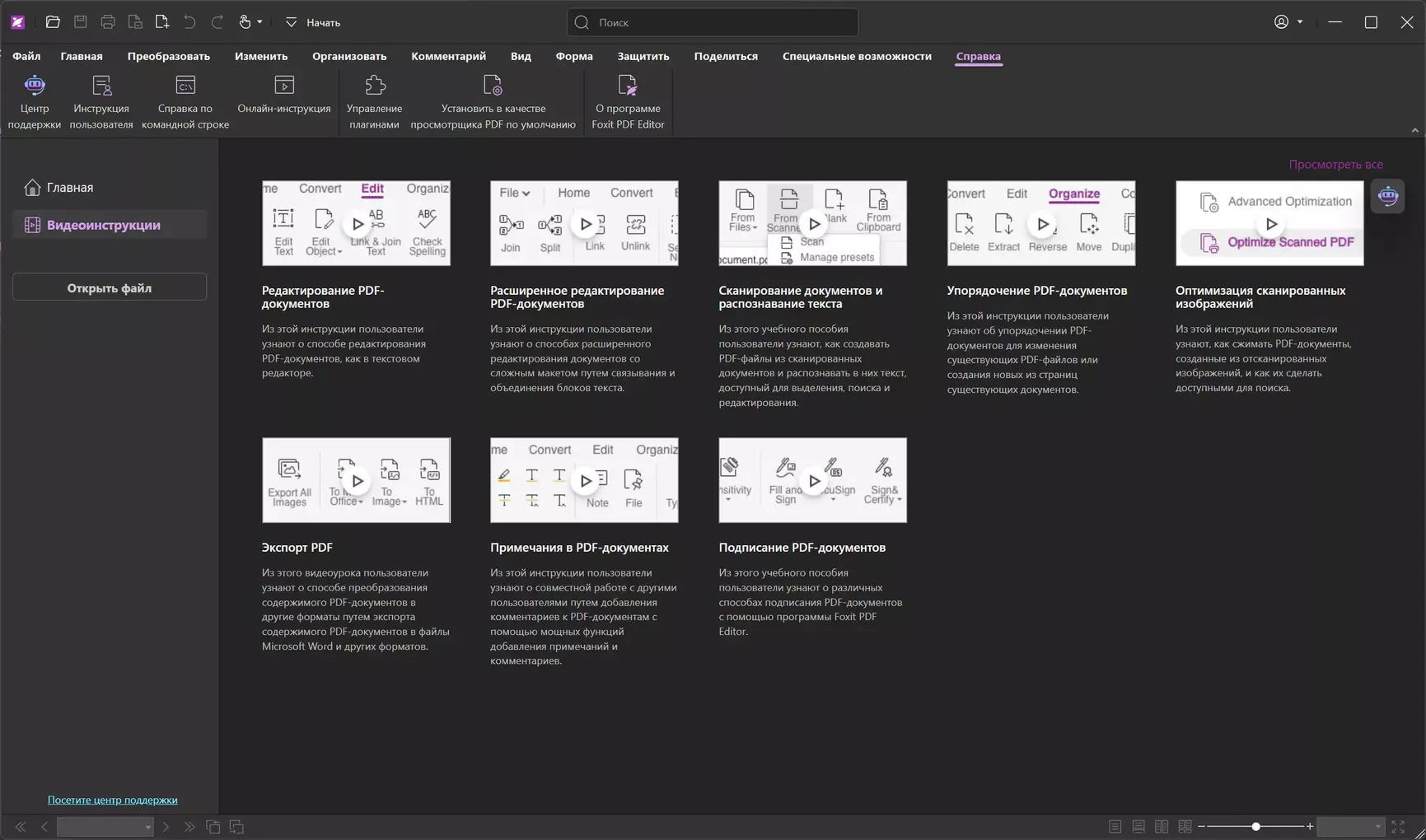Screen dimensions: 1426x840
Task: Click the Инструкция пользователя ribbon icon
Action: (x=101, y=86)
